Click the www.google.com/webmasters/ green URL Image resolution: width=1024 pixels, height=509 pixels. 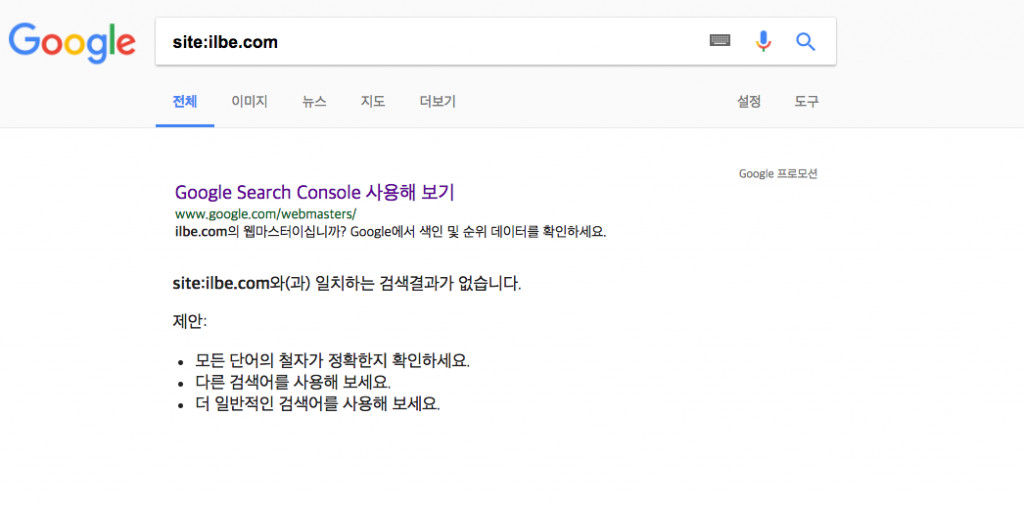point(266,214)
